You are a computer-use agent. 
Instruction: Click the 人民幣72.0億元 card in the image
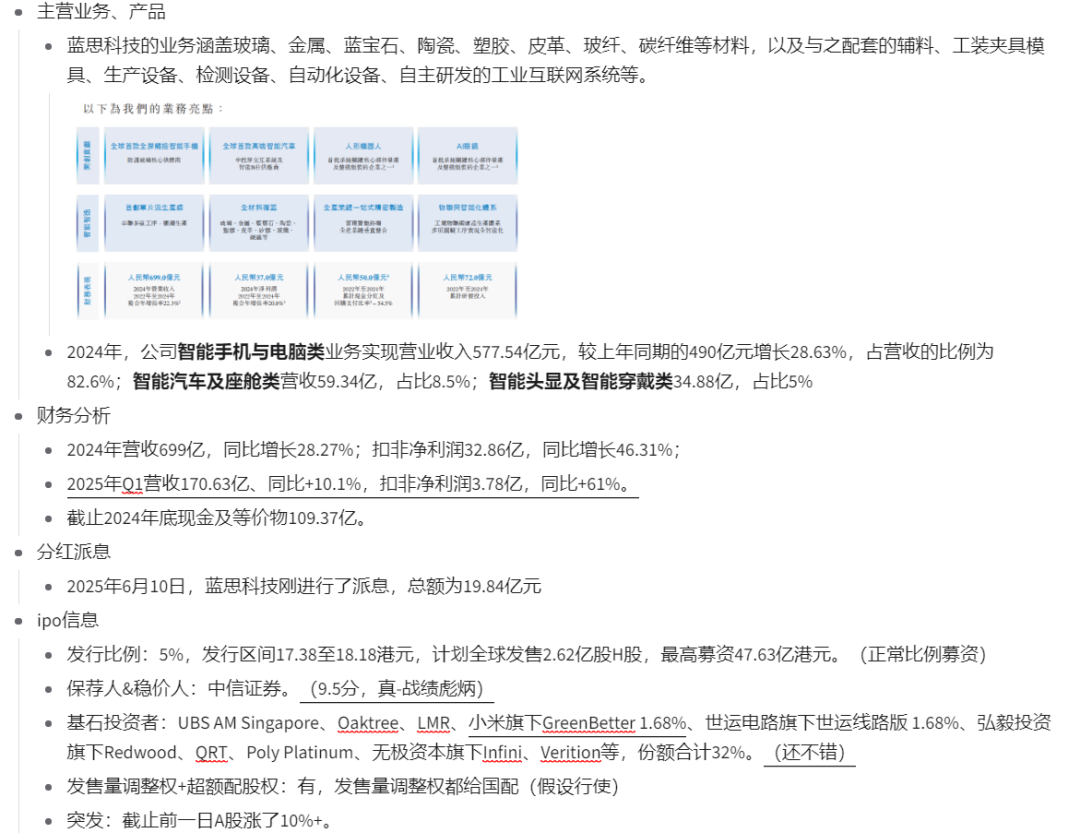point(468,289)
